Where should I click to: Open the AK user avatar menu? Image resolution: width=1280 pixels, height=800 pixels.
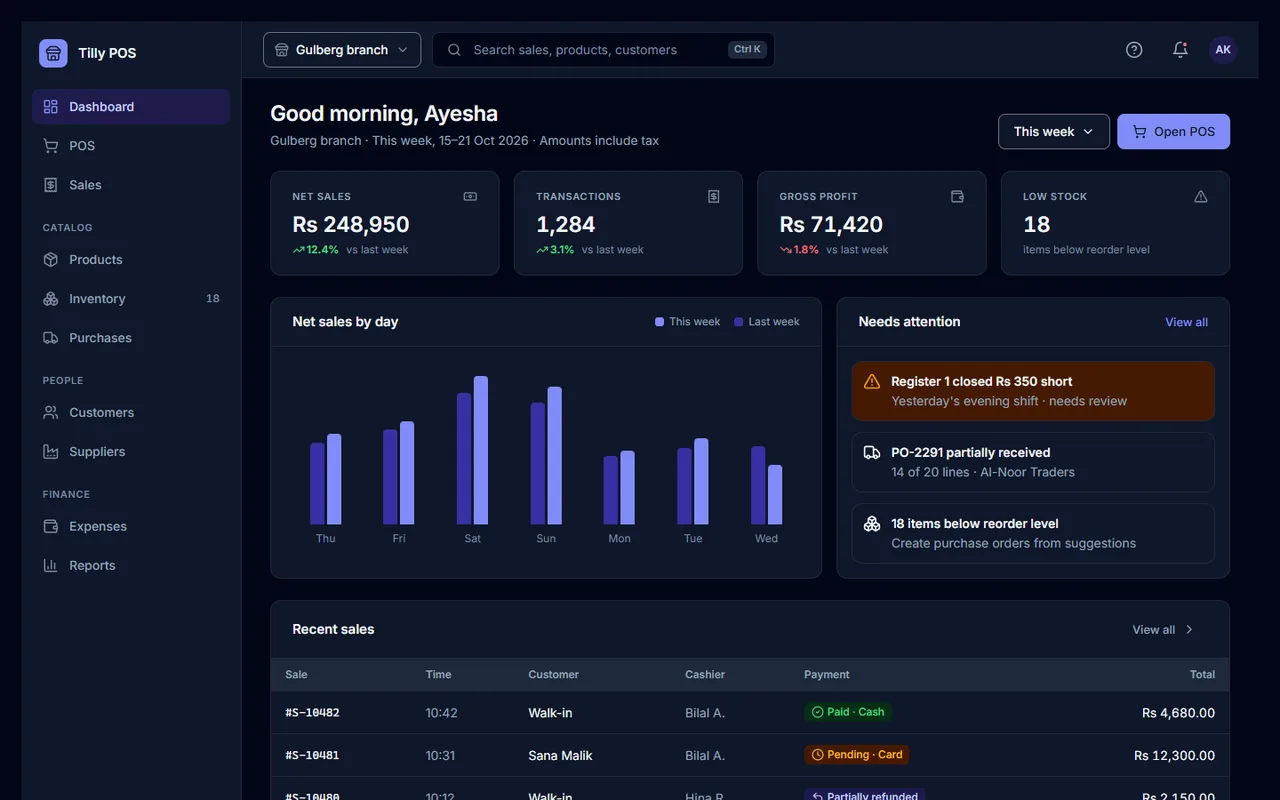(1223, 50)
